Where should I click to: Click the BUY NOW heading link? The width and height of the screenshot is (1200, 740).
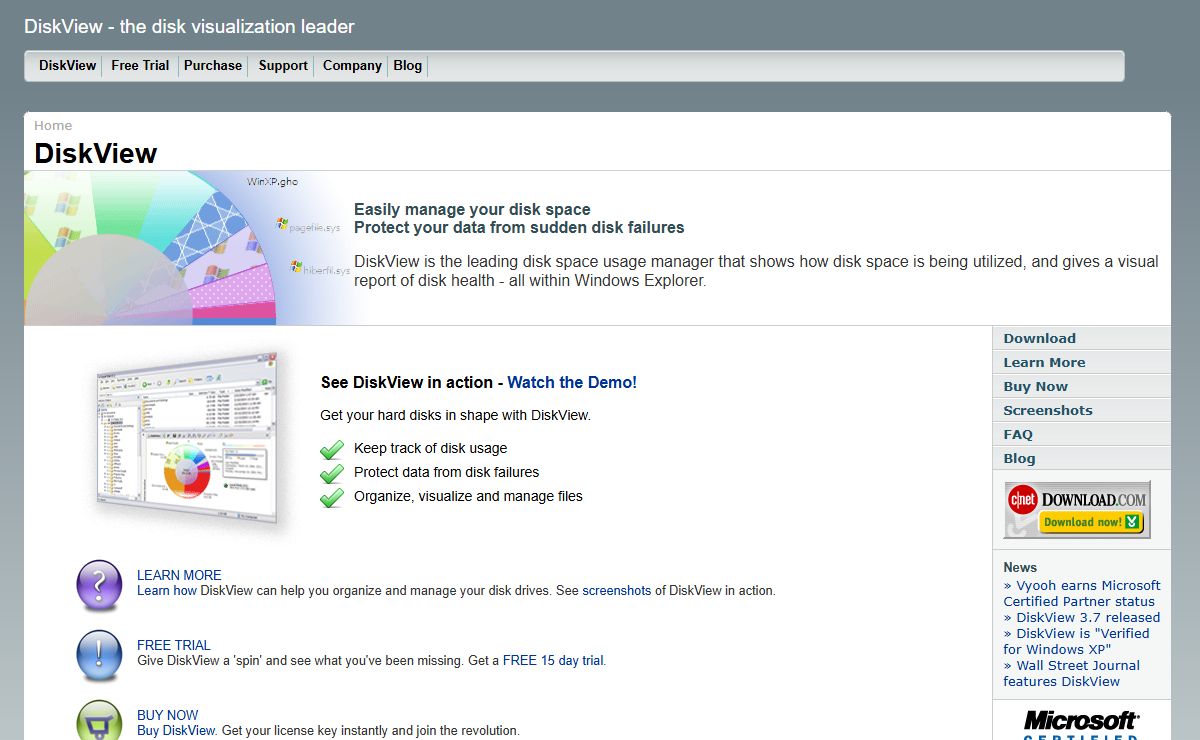tap(168, 715)
